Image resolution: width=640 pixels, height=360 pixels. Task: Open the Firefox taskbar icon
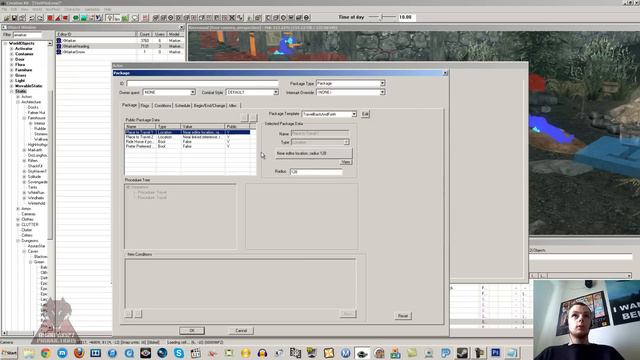tap(79, 353)
